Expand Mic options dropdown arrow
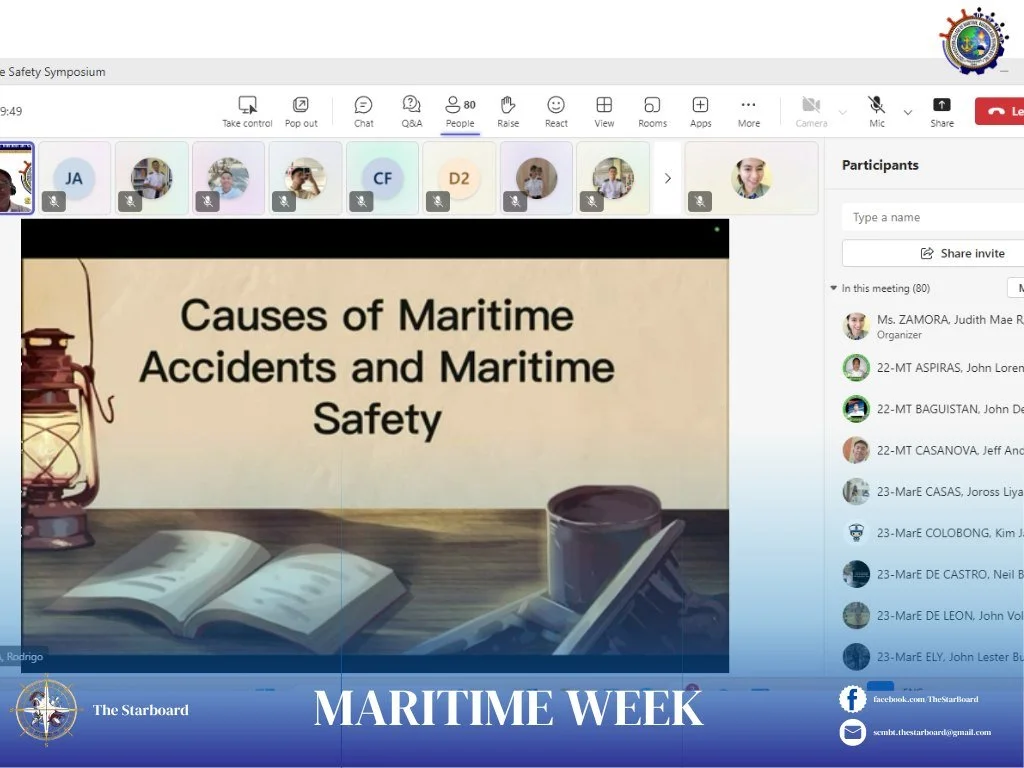Image resolution: width=1024 pixels, height=768 pixels. [908, 112]
